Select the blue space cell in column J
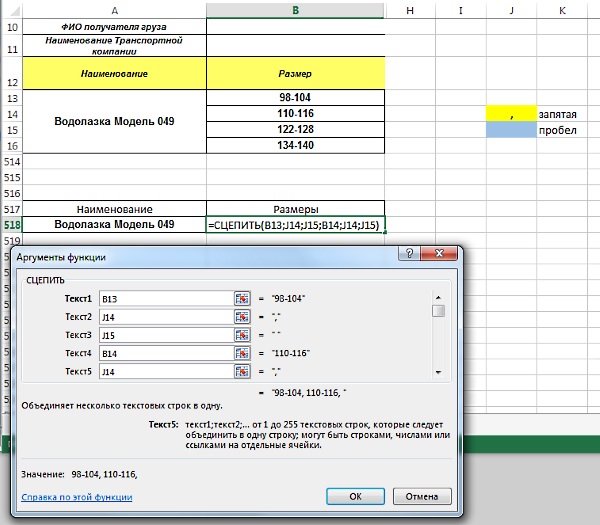600x525 pixels. click(510, 131)
